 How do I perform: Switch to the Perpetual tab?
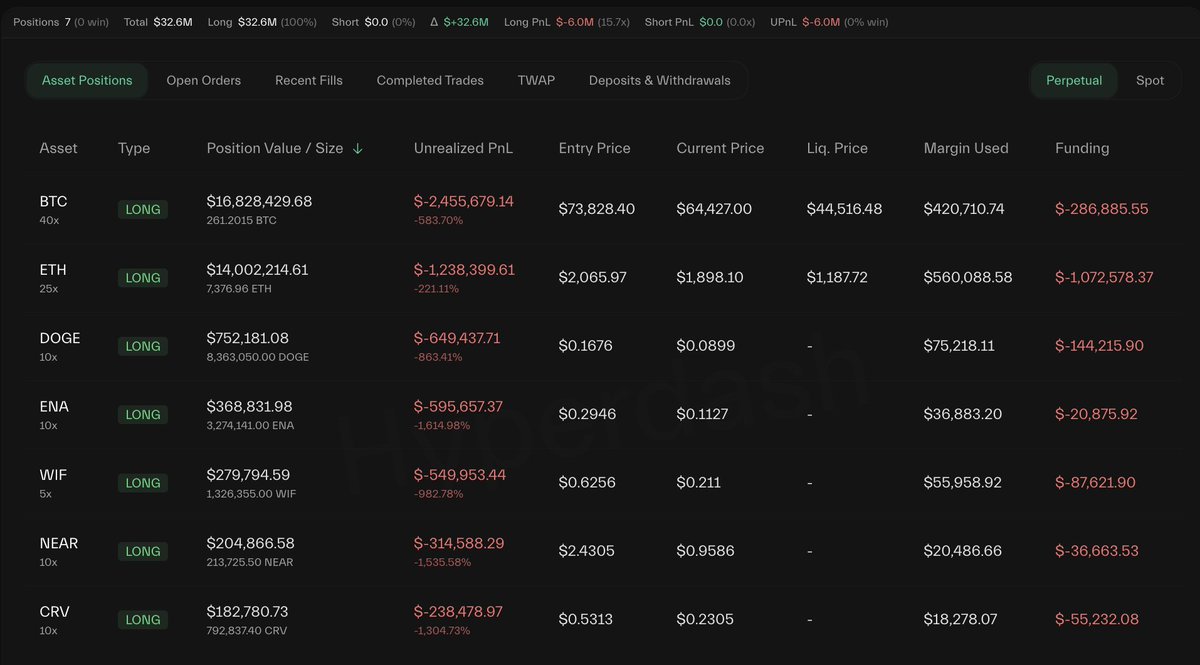click(x=1074, y=80)
